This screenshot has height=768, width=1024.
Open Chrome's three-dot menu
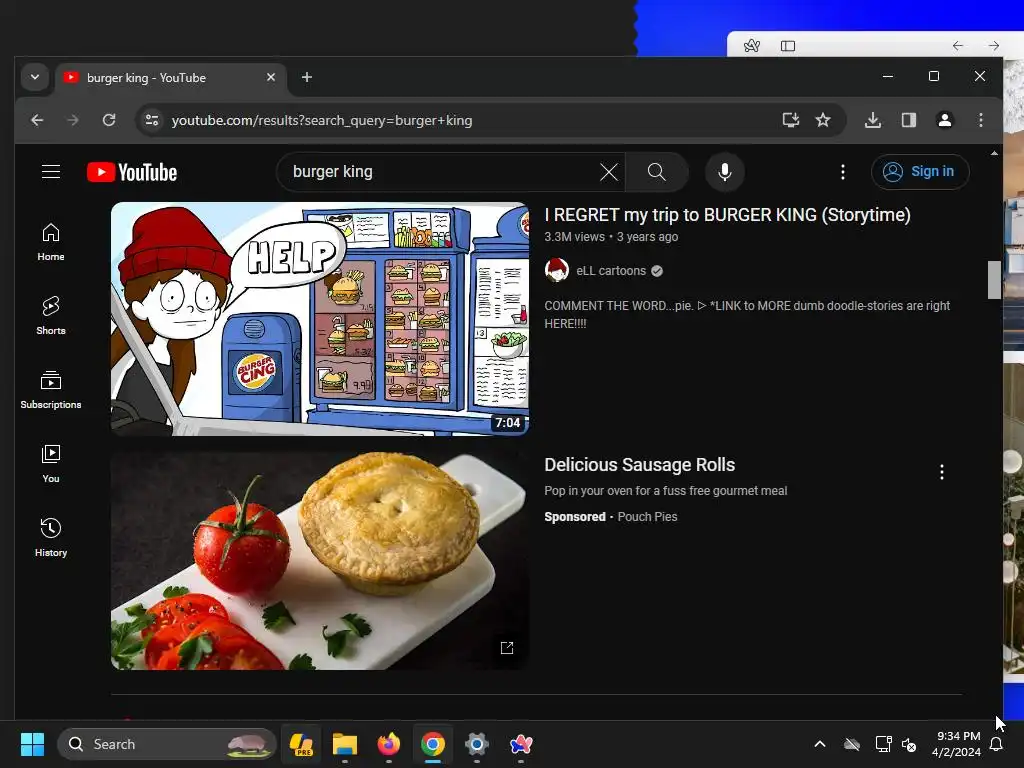pyautogui.click(x=981, y=120)
